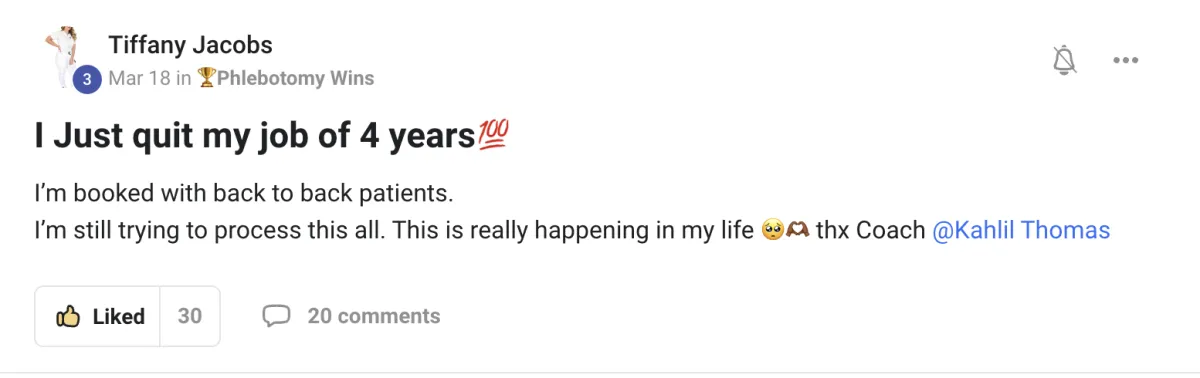Click the speech bubble comment icon
Image resolution: width=1200 pixels, height=378 pixels.
point(276,317)
